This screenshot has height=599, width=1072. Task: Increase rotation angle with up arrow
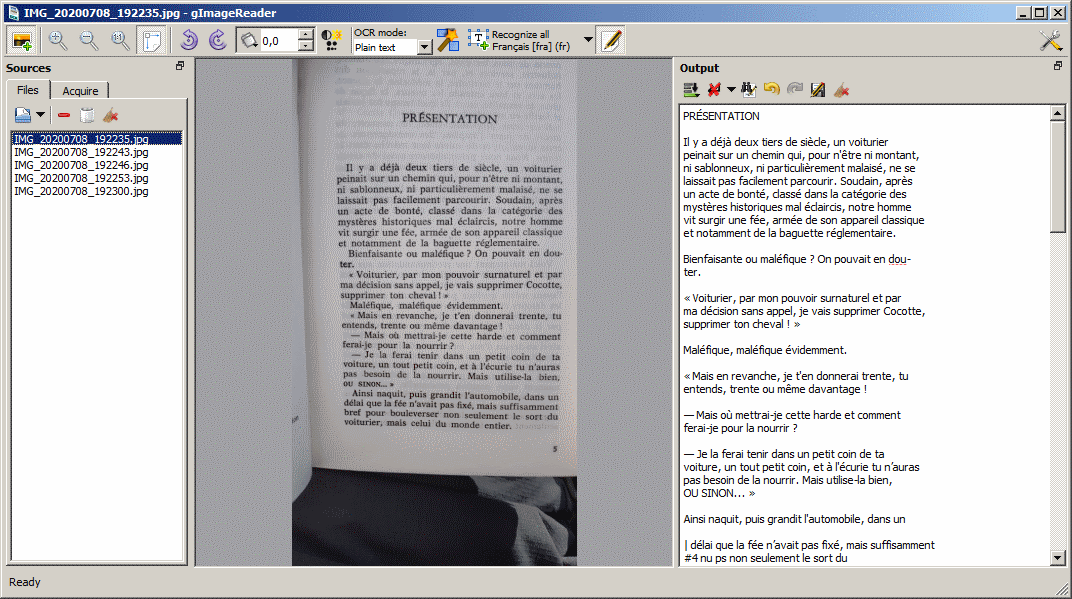306,34
